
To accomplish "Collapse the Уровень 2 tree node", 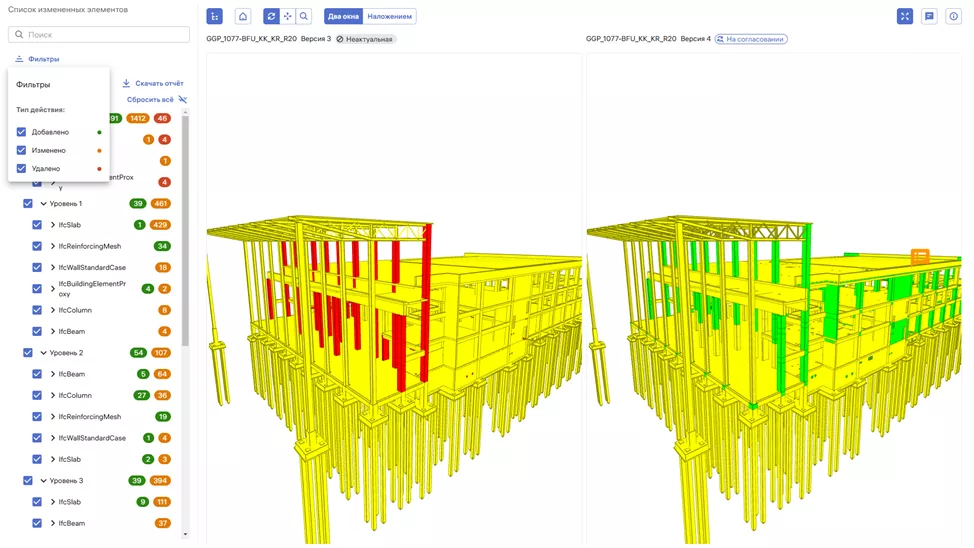I will click(x=43, y=353).
